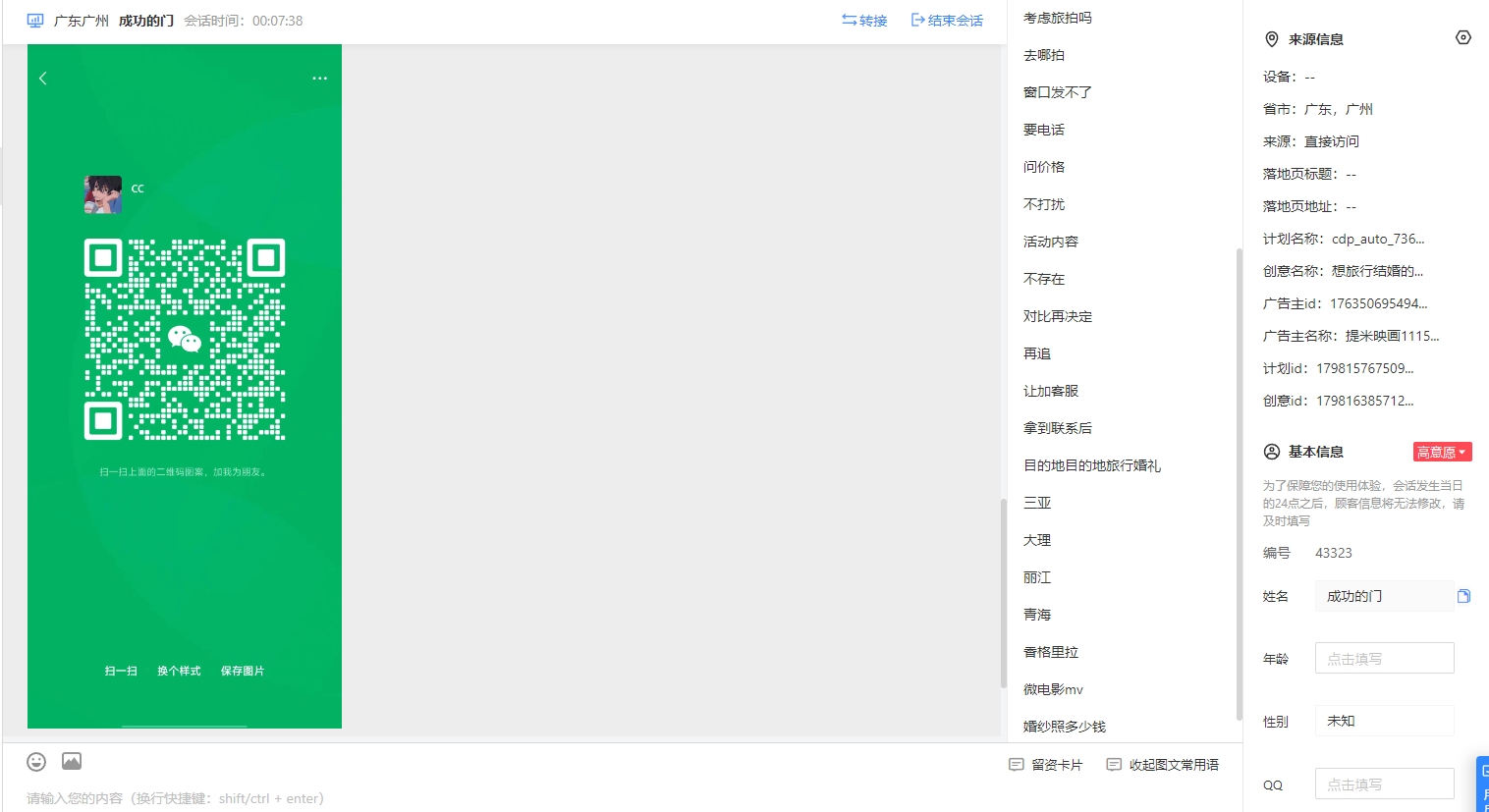Select quick phrase 目的地目的地旅行婚礼
The image size is (1489, 812).
coord(1091,465)
